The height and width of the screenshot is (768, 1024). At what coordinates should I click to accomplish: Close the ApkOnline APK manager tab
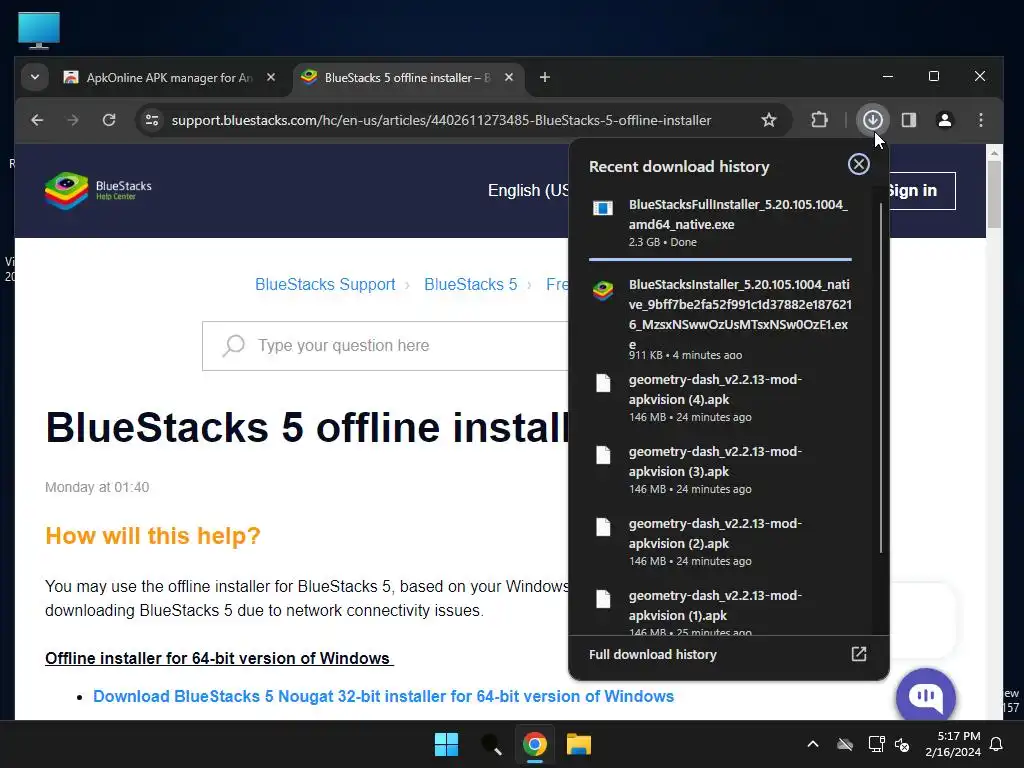click(x=271, y=77)
